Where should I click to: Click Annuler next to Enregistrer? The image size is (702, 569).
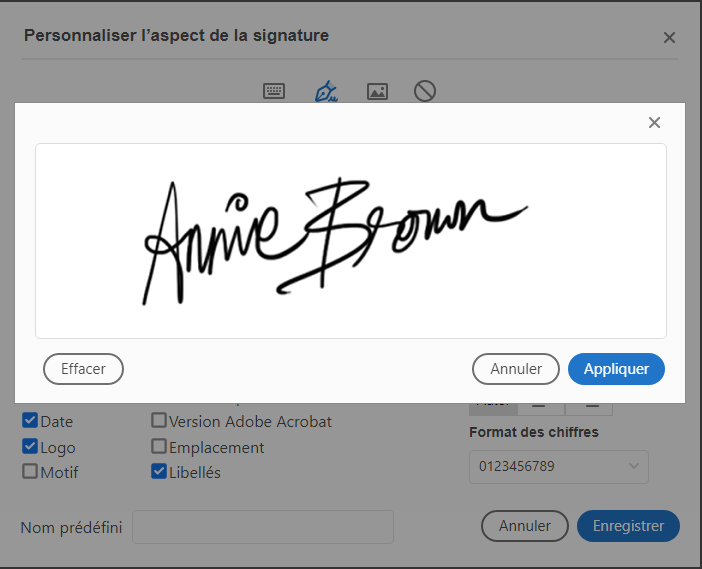(525, 526)
